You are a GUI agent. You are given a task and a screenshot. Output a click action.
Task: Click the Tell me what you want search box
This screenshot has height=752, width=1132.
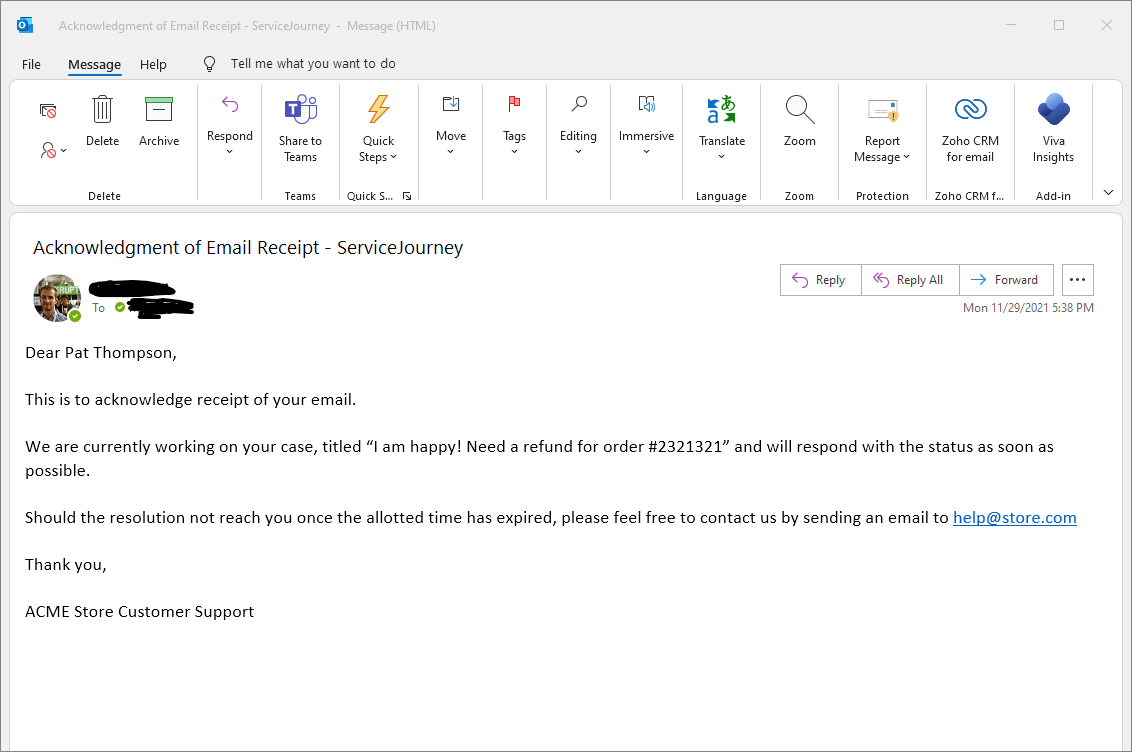click(x=313, y=64)
